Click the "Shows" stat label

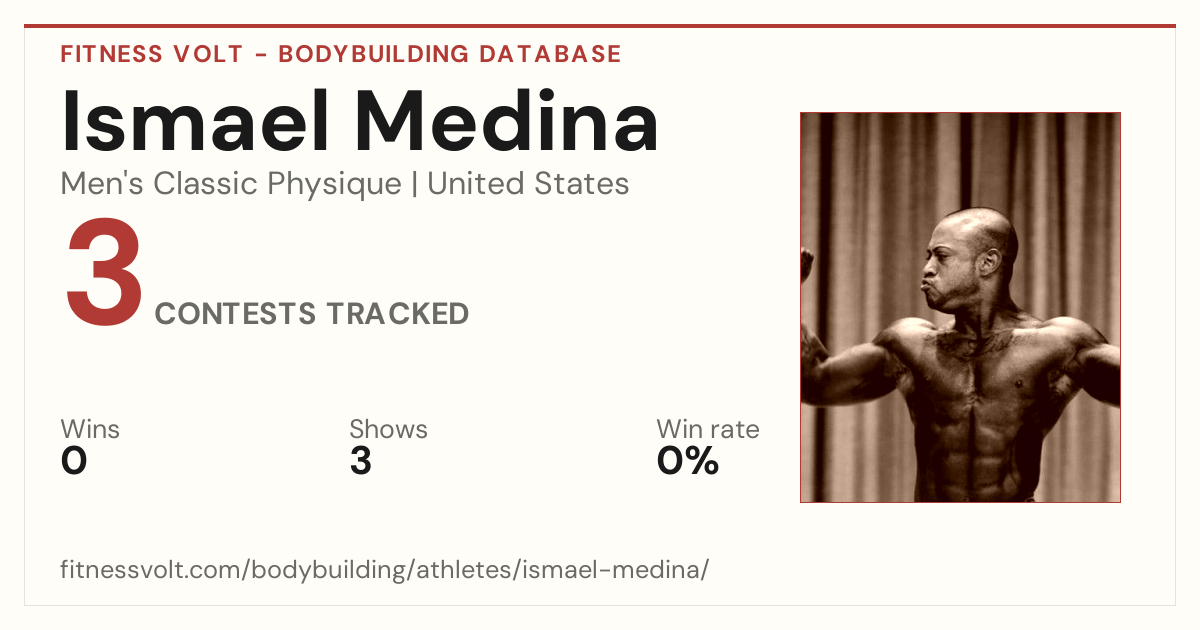click(388, 429)
